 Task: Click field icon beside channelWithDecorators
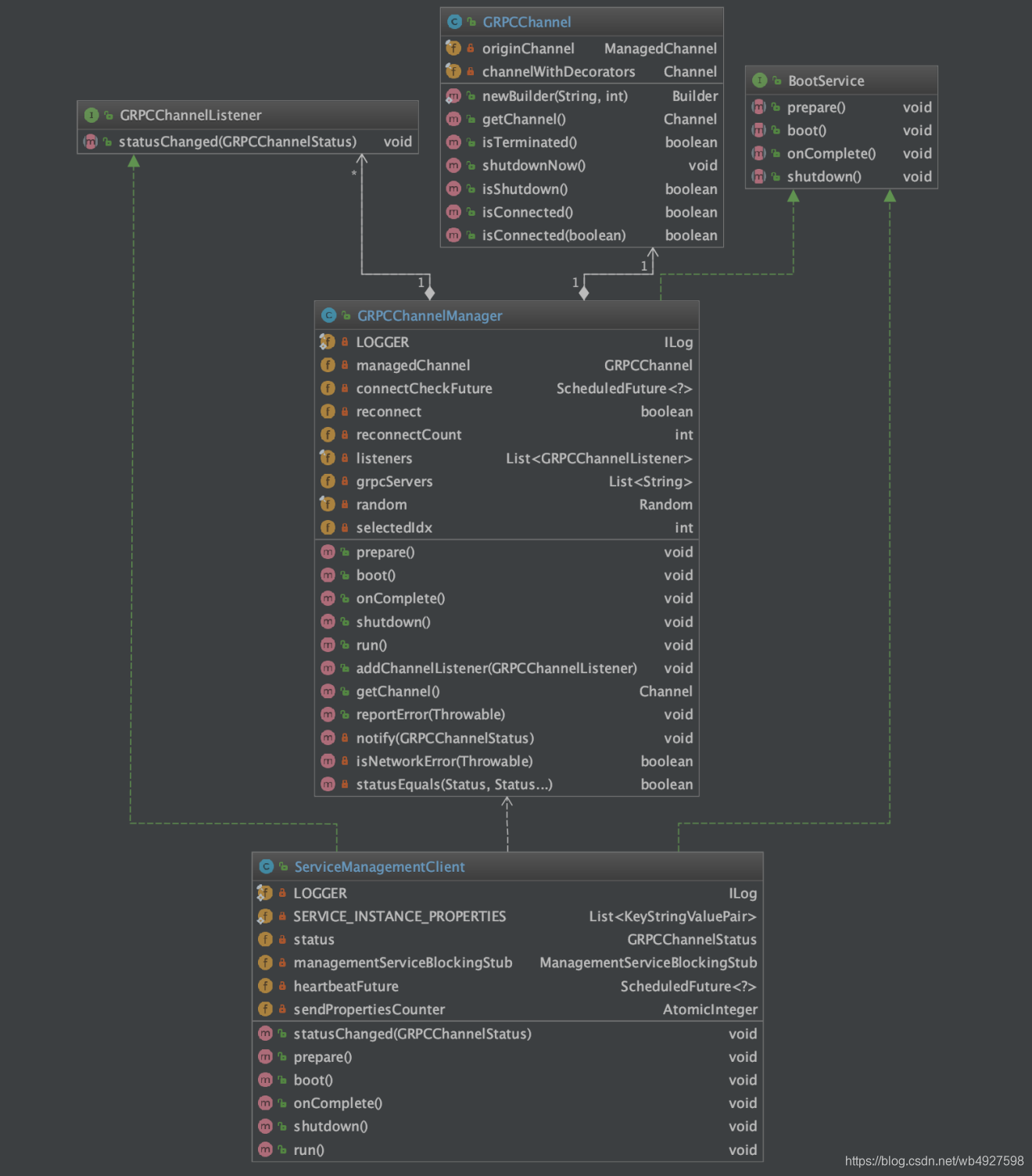tap(453, 71)
